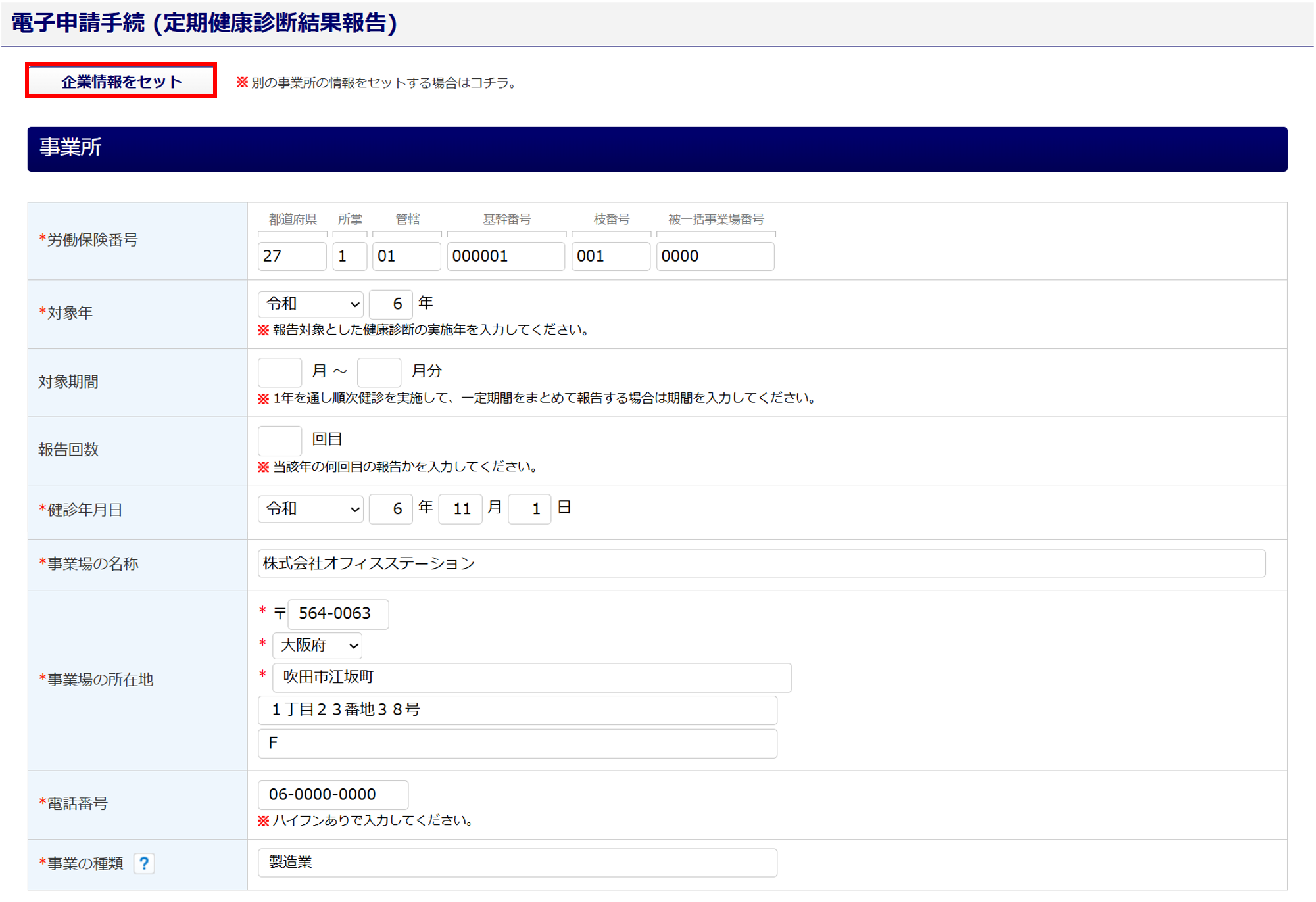Screen dimensions: 1316x902
Task: Expand the 大阪府 prefecture dropdown
Action: [318, 646]
